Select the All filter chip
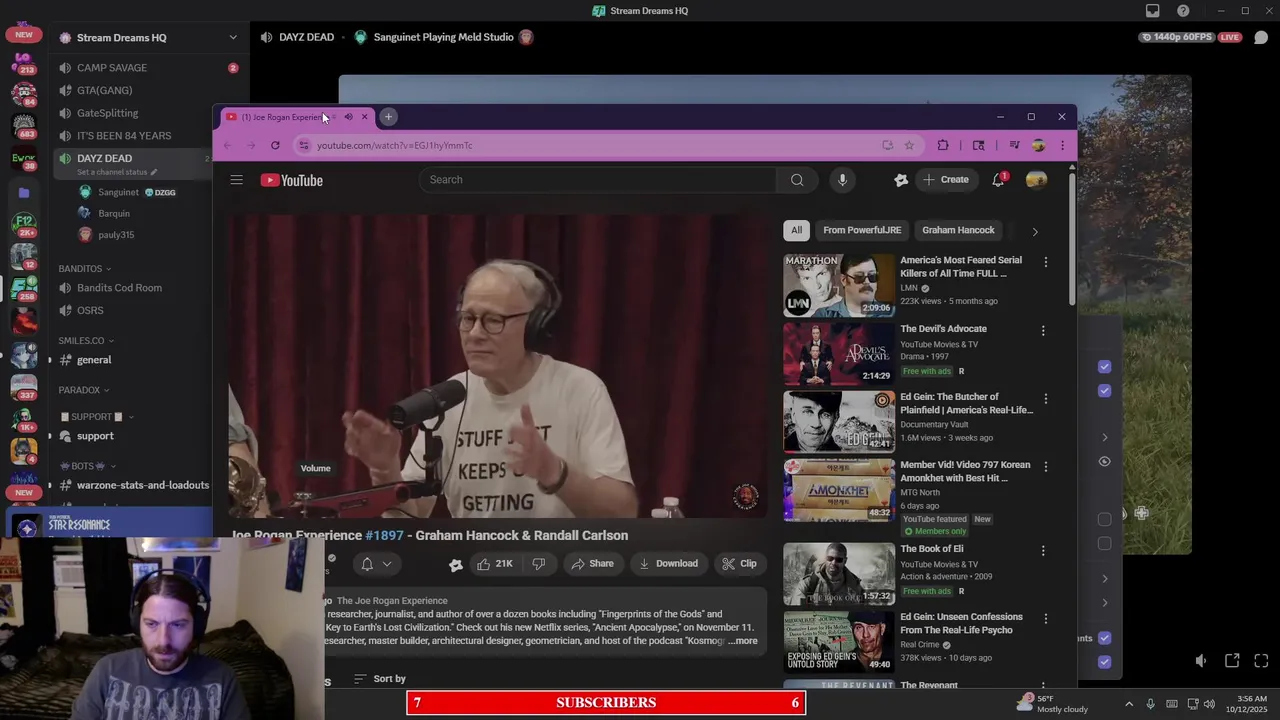The height and width of the screenshot is (720, 1280). [796, 230]
